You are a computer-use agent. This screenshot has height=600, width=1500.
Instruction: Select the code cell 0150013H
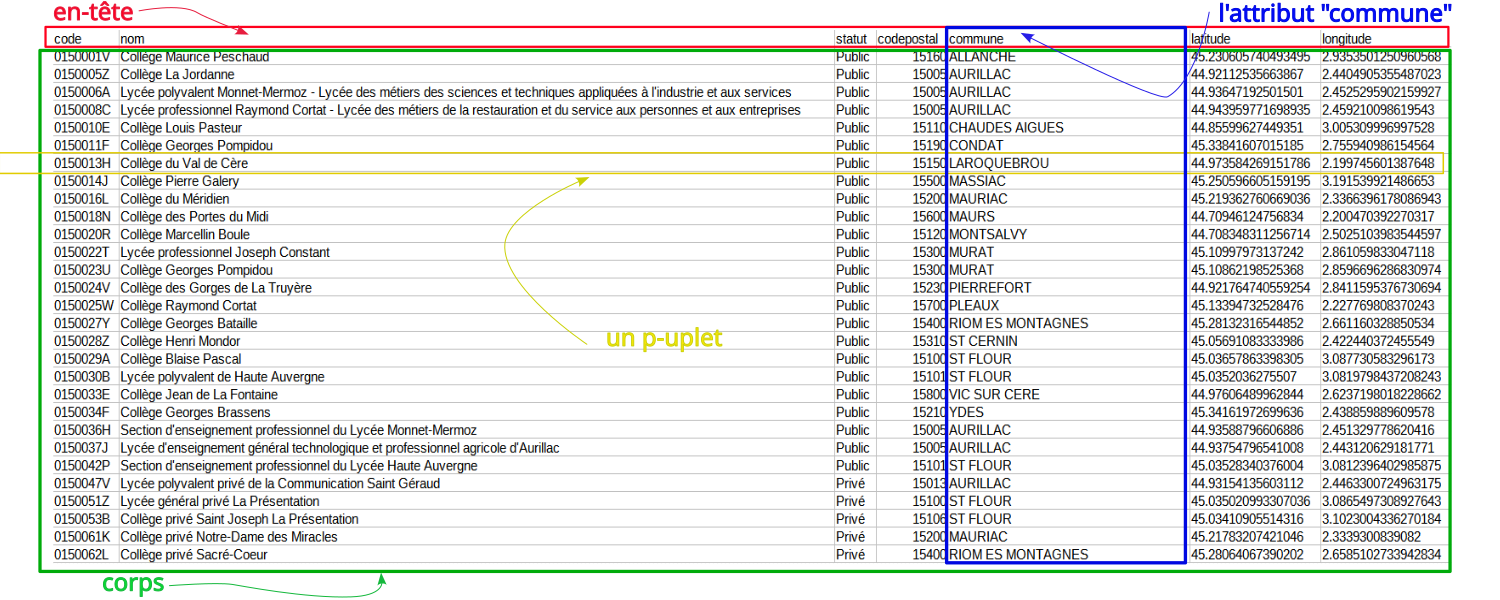click(x=82, y=163)
